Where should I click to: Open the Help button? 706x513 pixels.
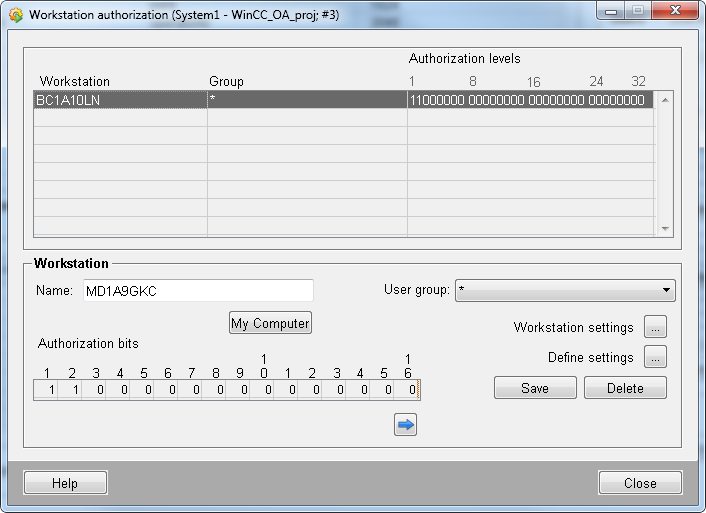click(x=65, y=483)
